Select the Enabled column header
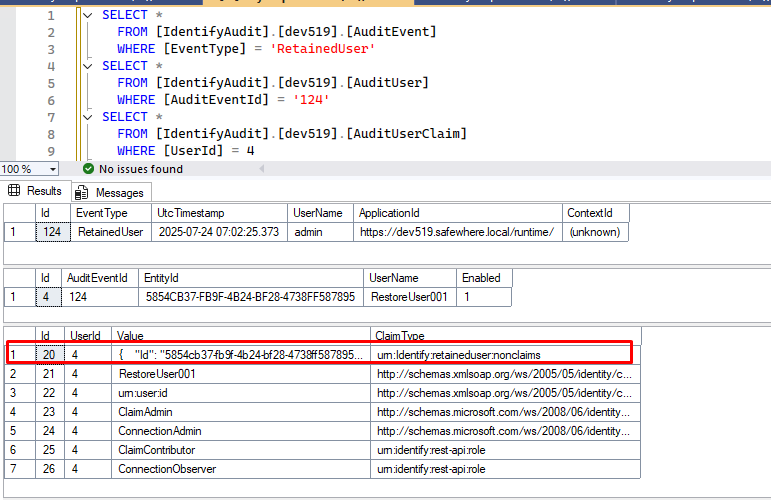 tap(484, 278)
